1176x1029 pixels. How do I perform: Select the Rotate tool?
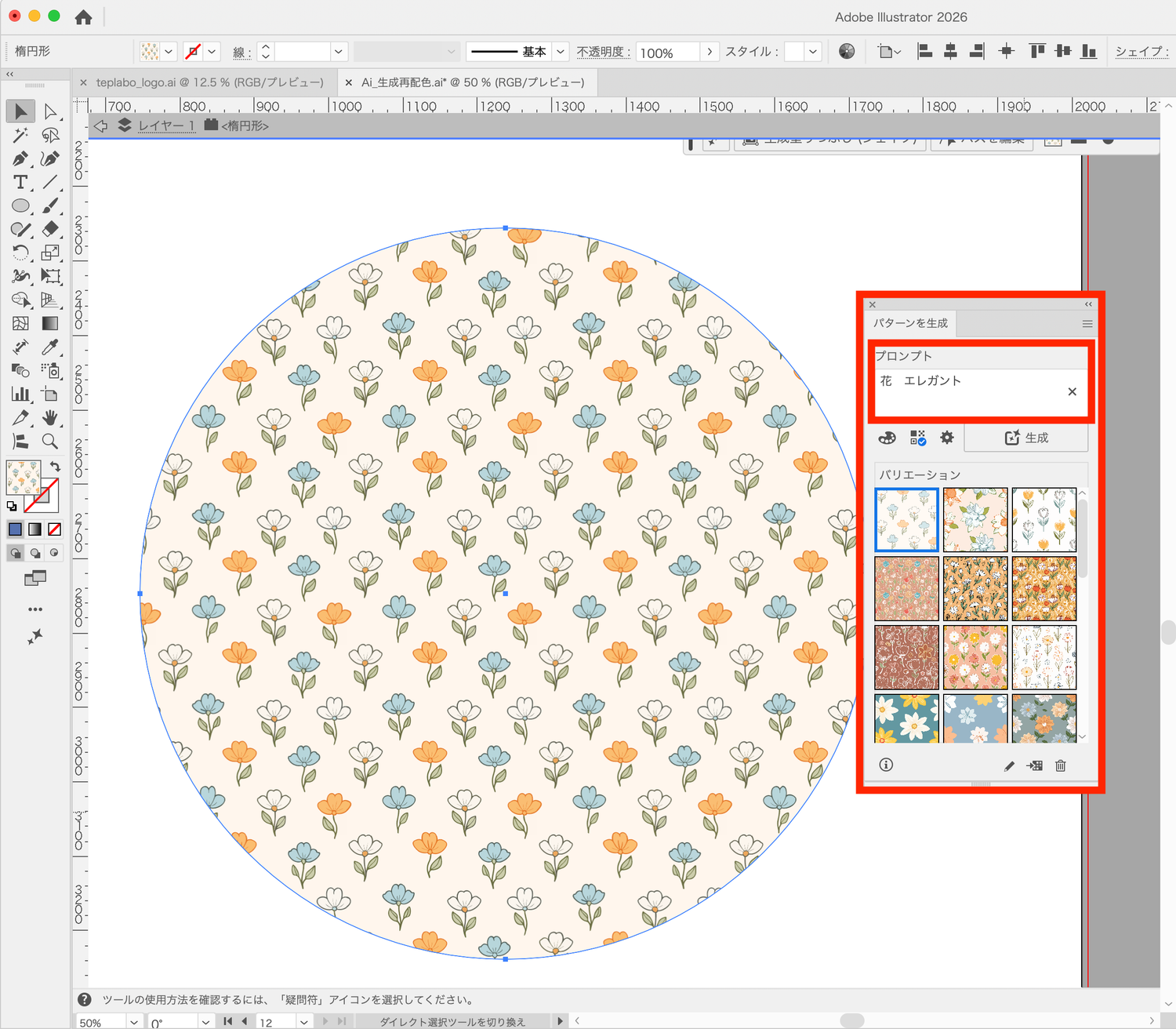click(20, 253)
